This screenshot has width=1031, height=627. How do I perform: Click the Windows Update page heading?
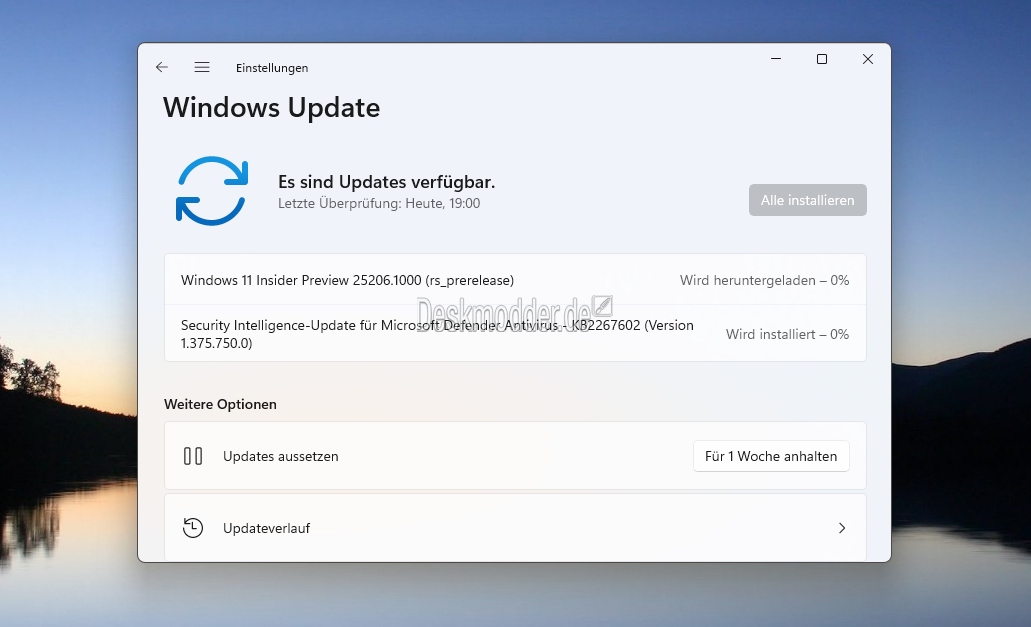pyautogui.click(x=271, y=107)
